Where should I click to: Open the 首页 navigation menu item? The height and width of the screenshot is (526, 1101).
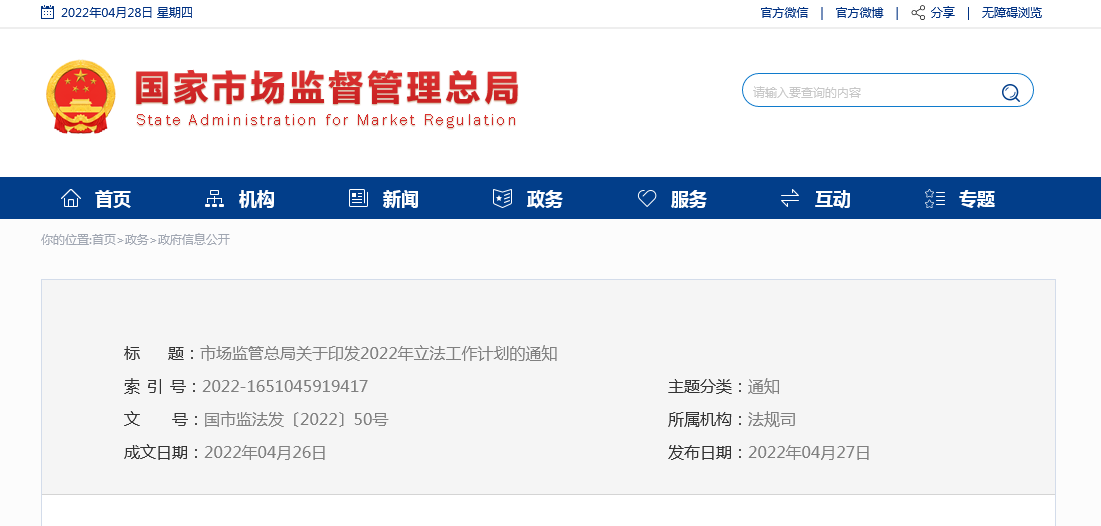pyautogui.click(x=112, y=199)
